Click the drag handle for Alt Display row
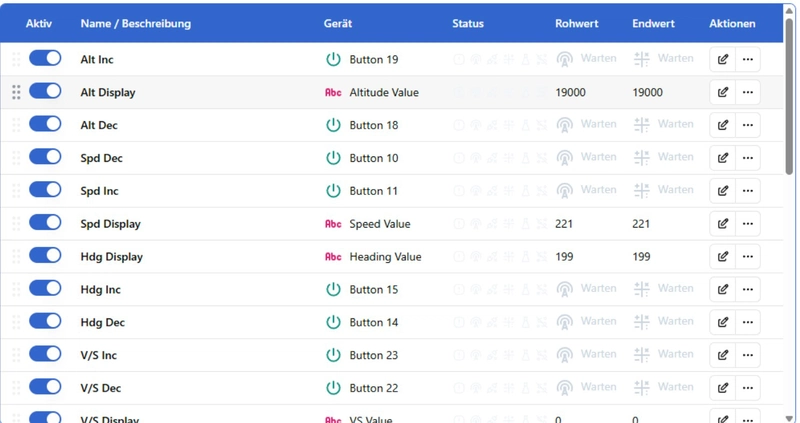 [16, 93]
